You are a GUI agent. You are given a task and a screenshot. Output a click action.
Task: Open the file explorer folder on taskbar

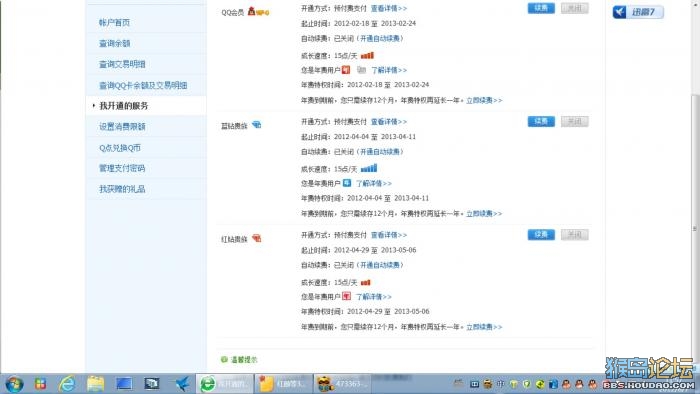96,384
